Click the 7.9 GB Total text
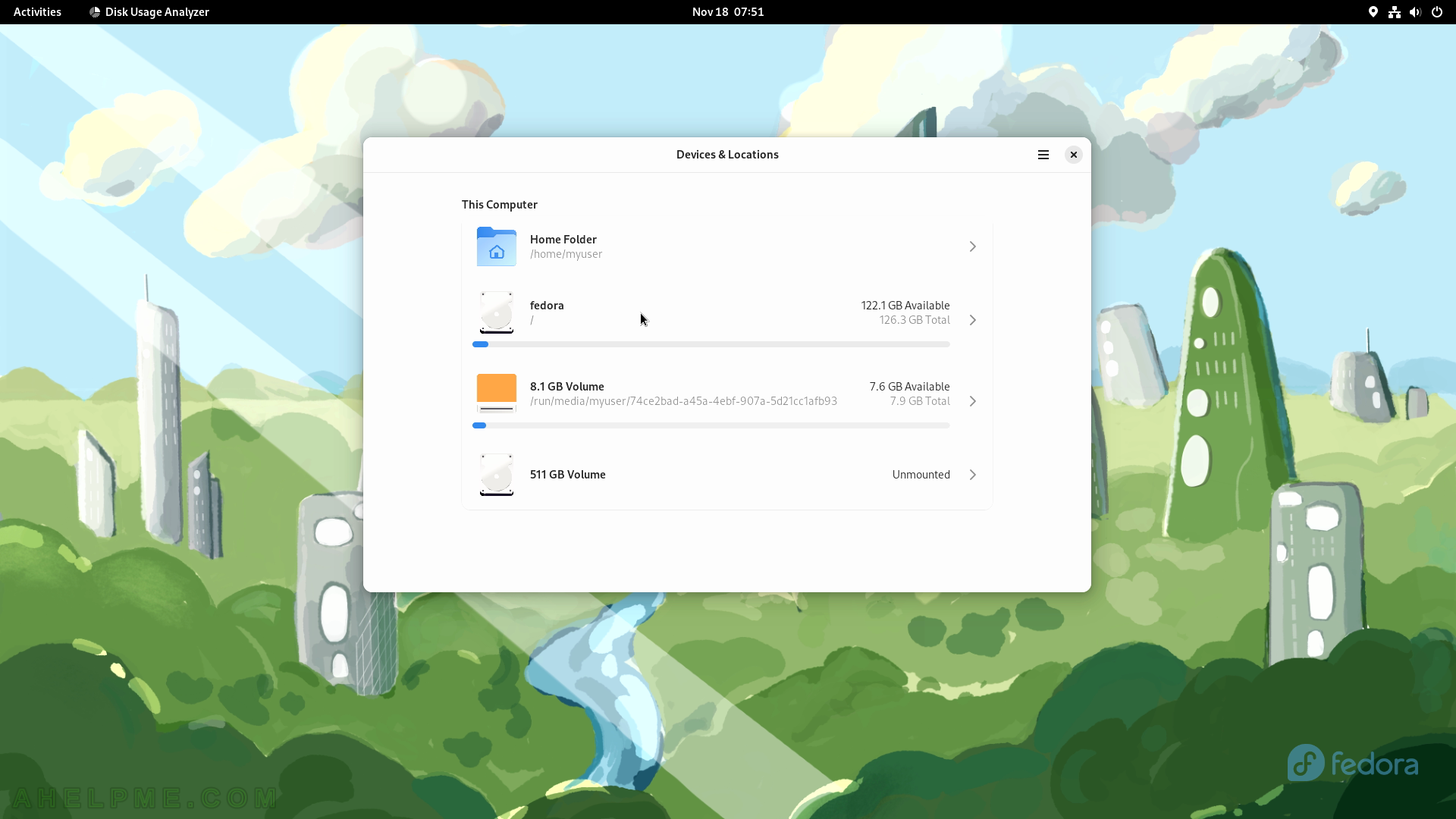1456x819 pixels. [920, 401]
